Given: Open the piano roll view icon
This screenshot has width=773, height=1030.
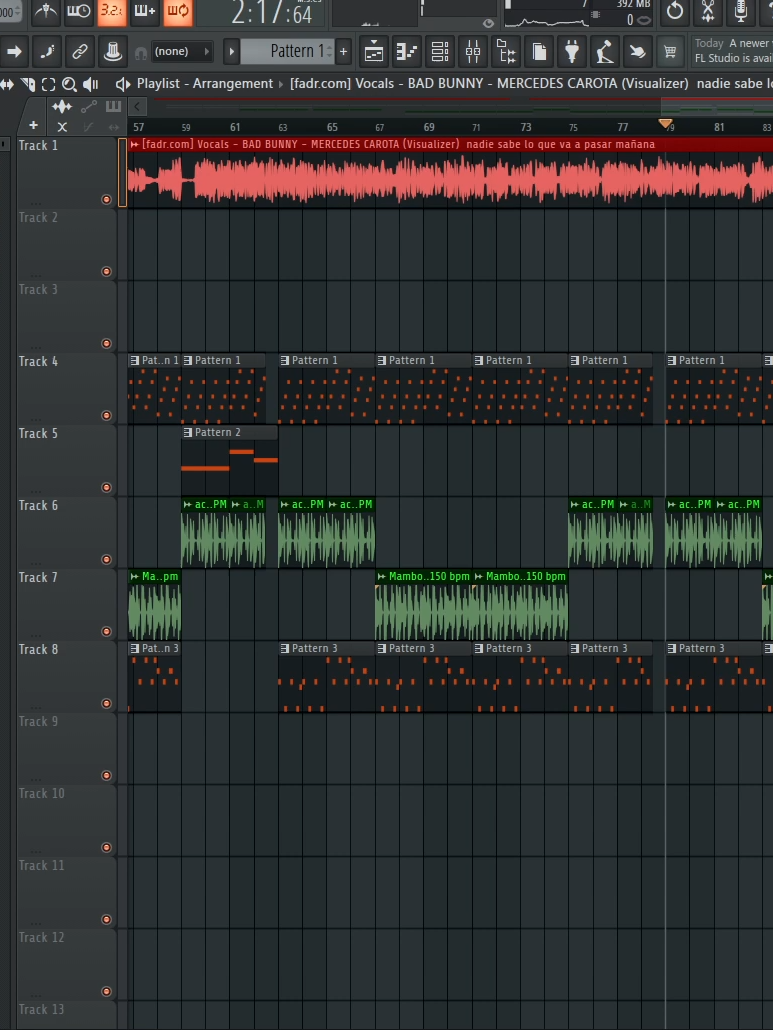Looking at the screenshot, I should pyautogui.click(x=407, y=51).
